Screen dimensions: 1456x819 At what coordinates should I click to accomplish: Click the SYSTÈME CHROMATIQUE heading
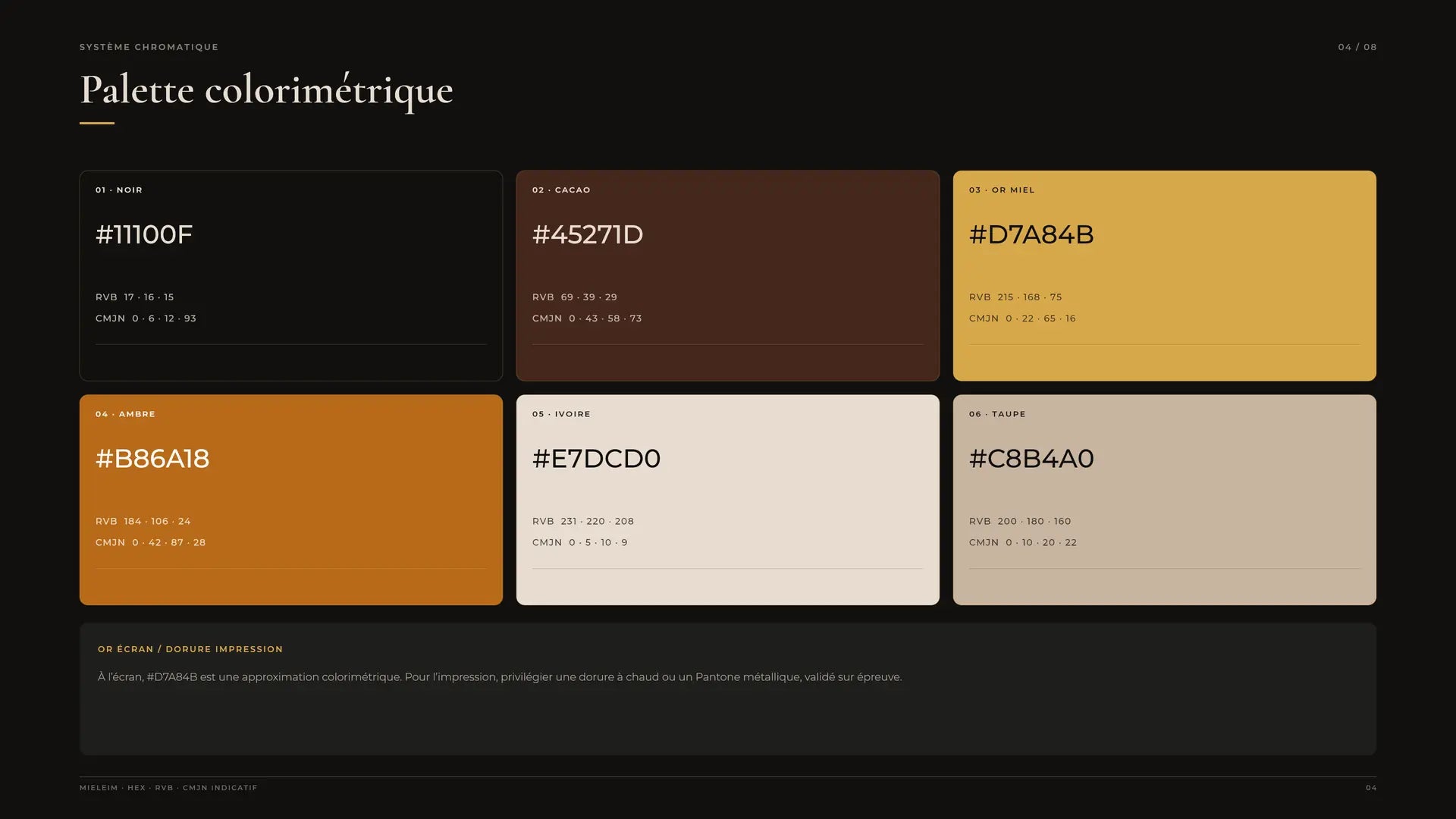click(x=149, y=47)
